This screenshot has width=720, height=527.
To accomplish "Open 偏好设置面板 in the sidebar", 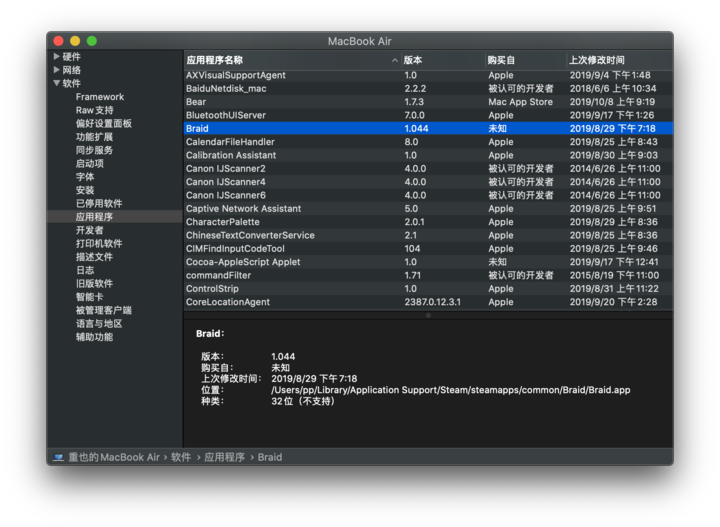I will tap(104, 123).
